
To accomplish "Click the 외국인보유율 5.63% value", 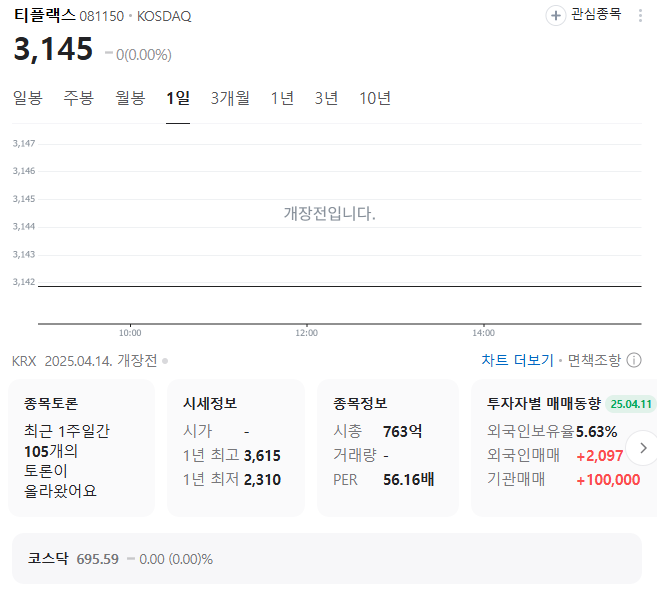I will pyautogui.click(x=597, y=432).
